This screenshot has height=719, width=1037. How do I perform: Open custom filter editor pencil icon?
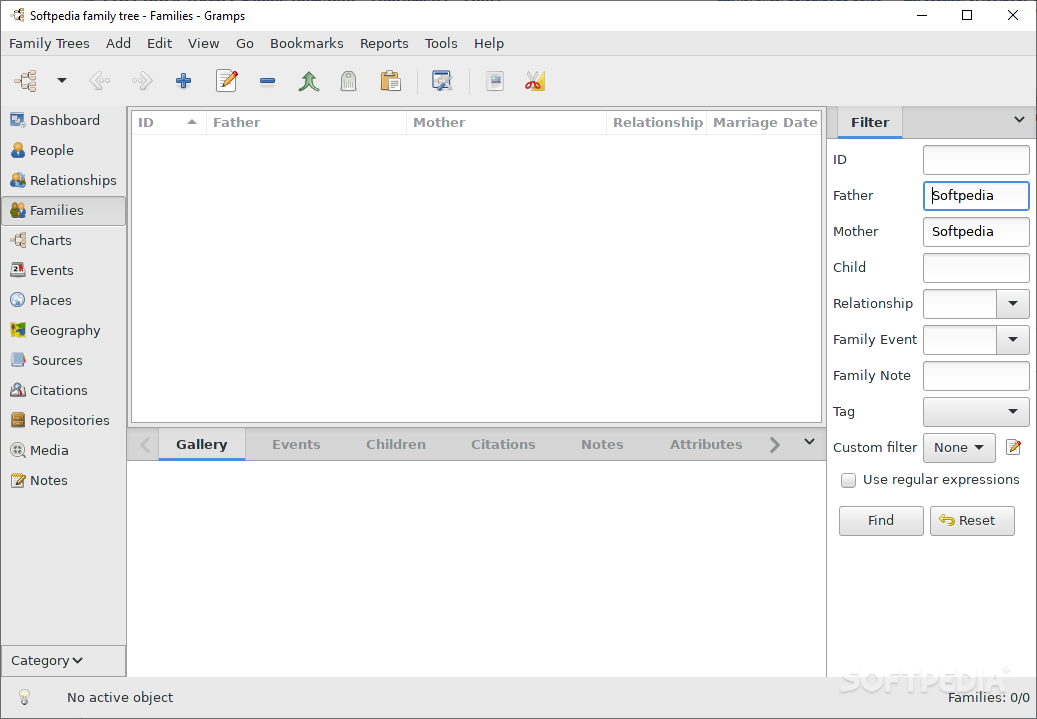coord(1013,447)
